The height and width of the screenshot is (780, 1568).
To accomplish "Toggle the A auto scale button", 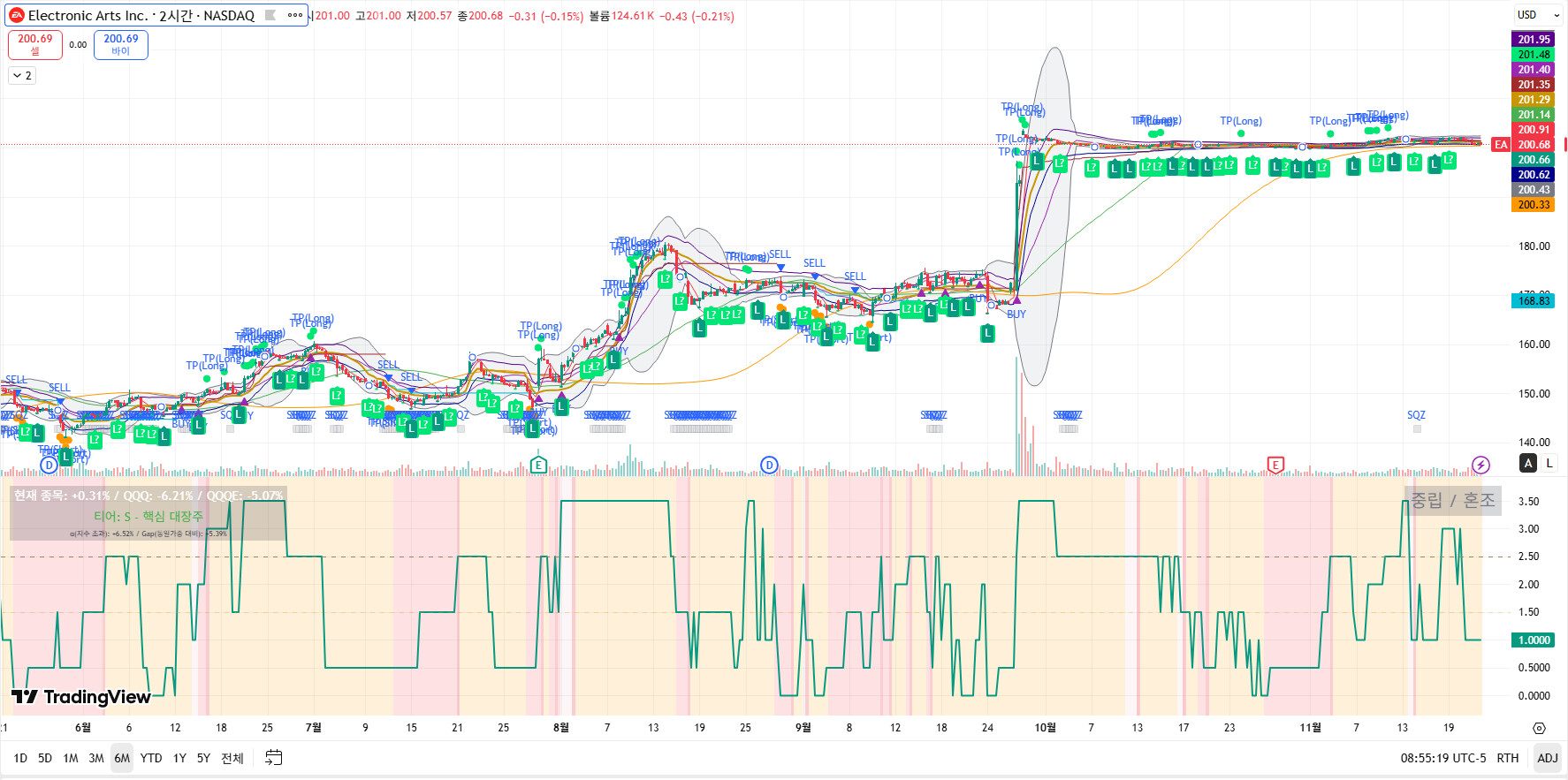I will pos(1528,463).
